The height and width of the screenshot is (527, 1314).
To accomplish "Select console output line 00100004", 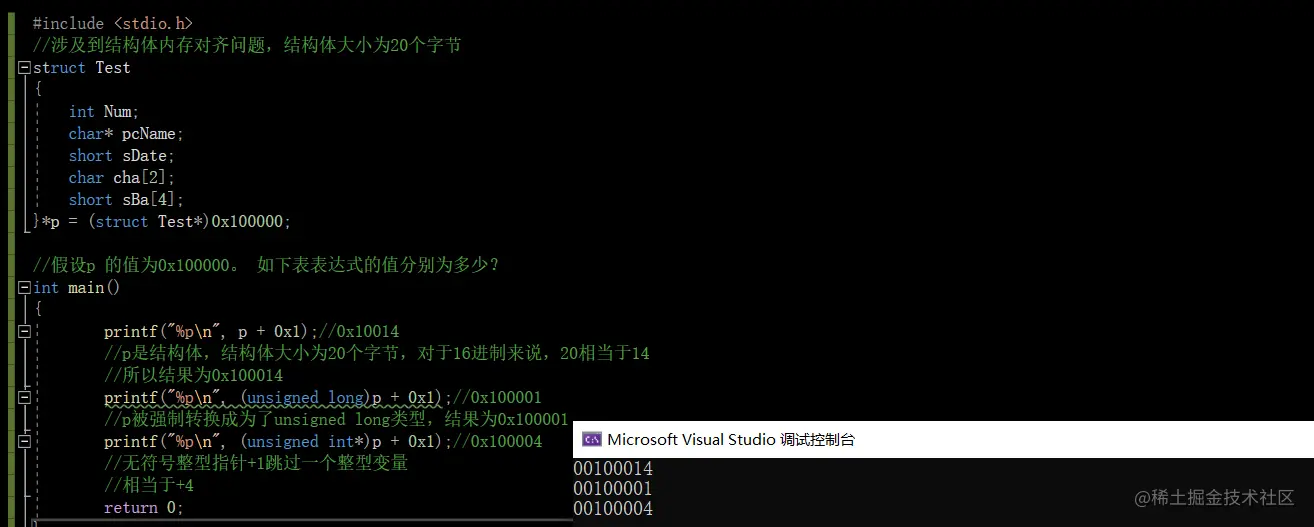I will pyautogui.click(x=613, y=510).
